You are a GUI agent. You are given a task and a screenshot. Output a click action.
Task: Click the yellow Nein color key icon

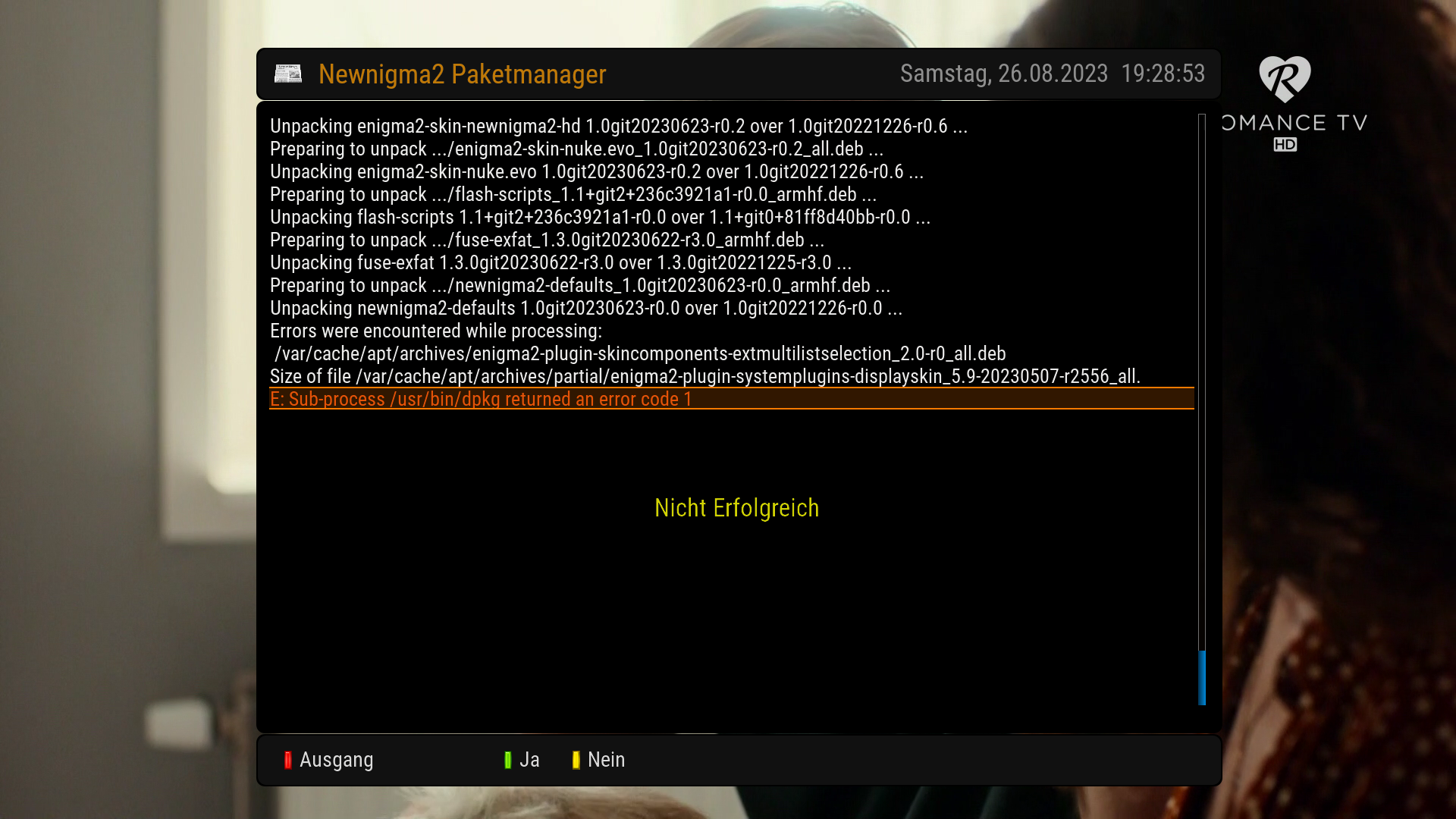click(576, 760)
